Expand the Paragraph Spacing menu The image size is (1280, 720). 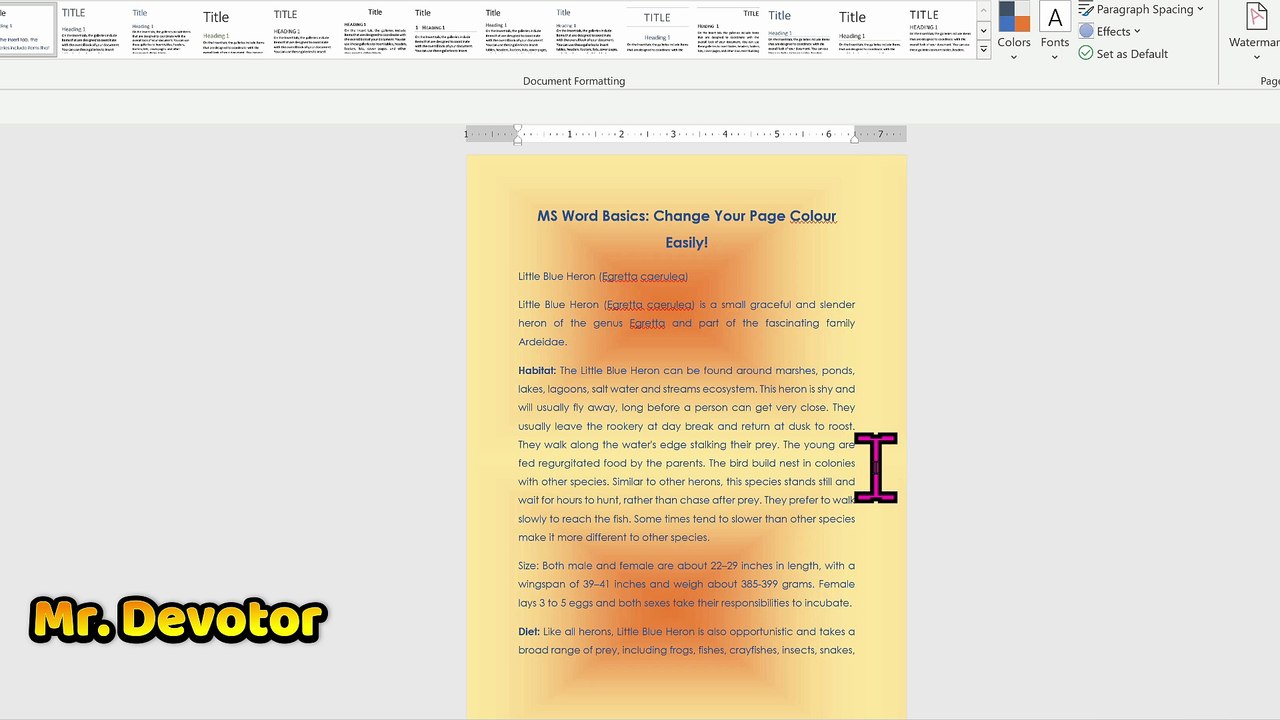point(1141,9)
